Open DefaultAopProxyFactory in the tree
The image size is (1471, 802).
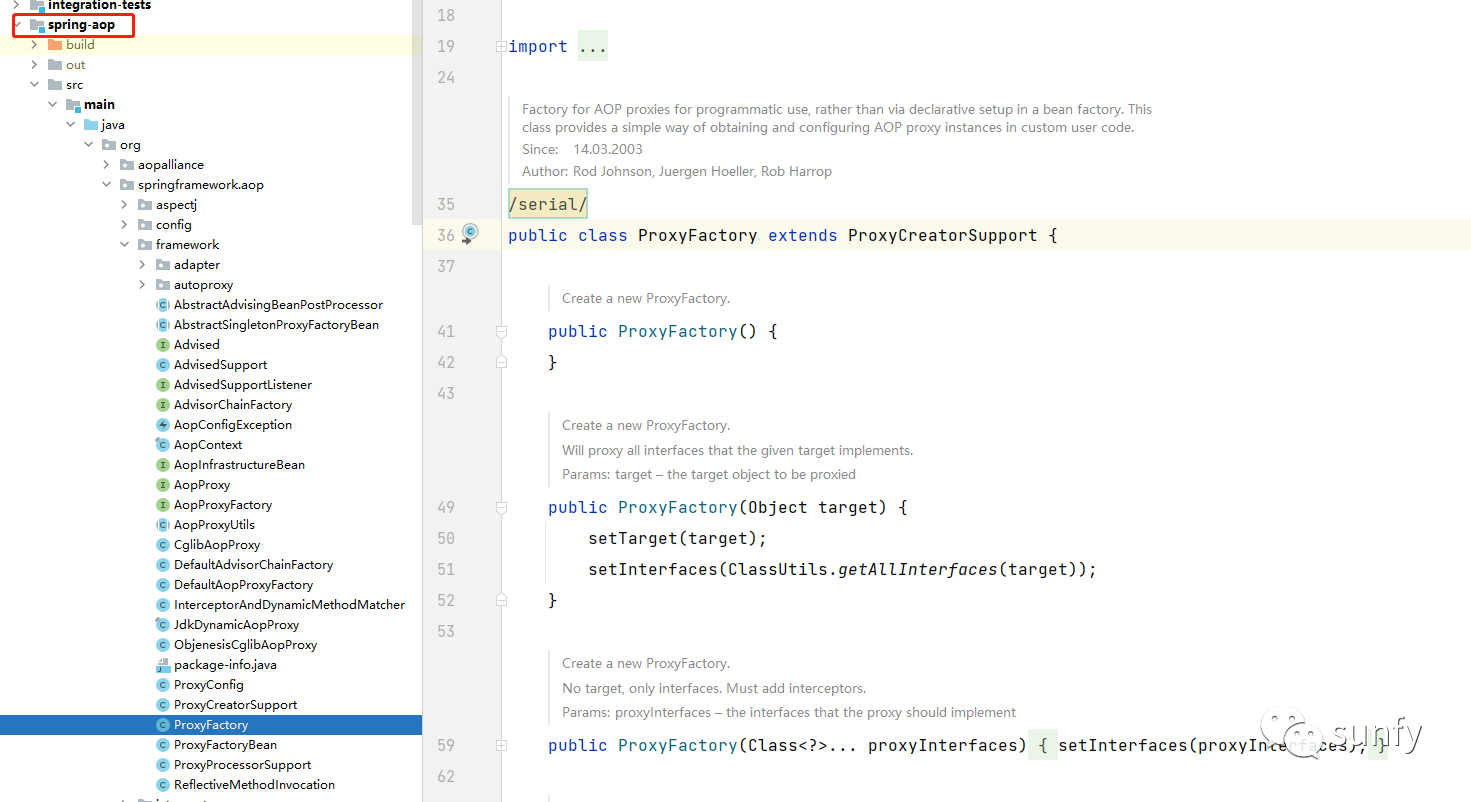pos(243,585)
